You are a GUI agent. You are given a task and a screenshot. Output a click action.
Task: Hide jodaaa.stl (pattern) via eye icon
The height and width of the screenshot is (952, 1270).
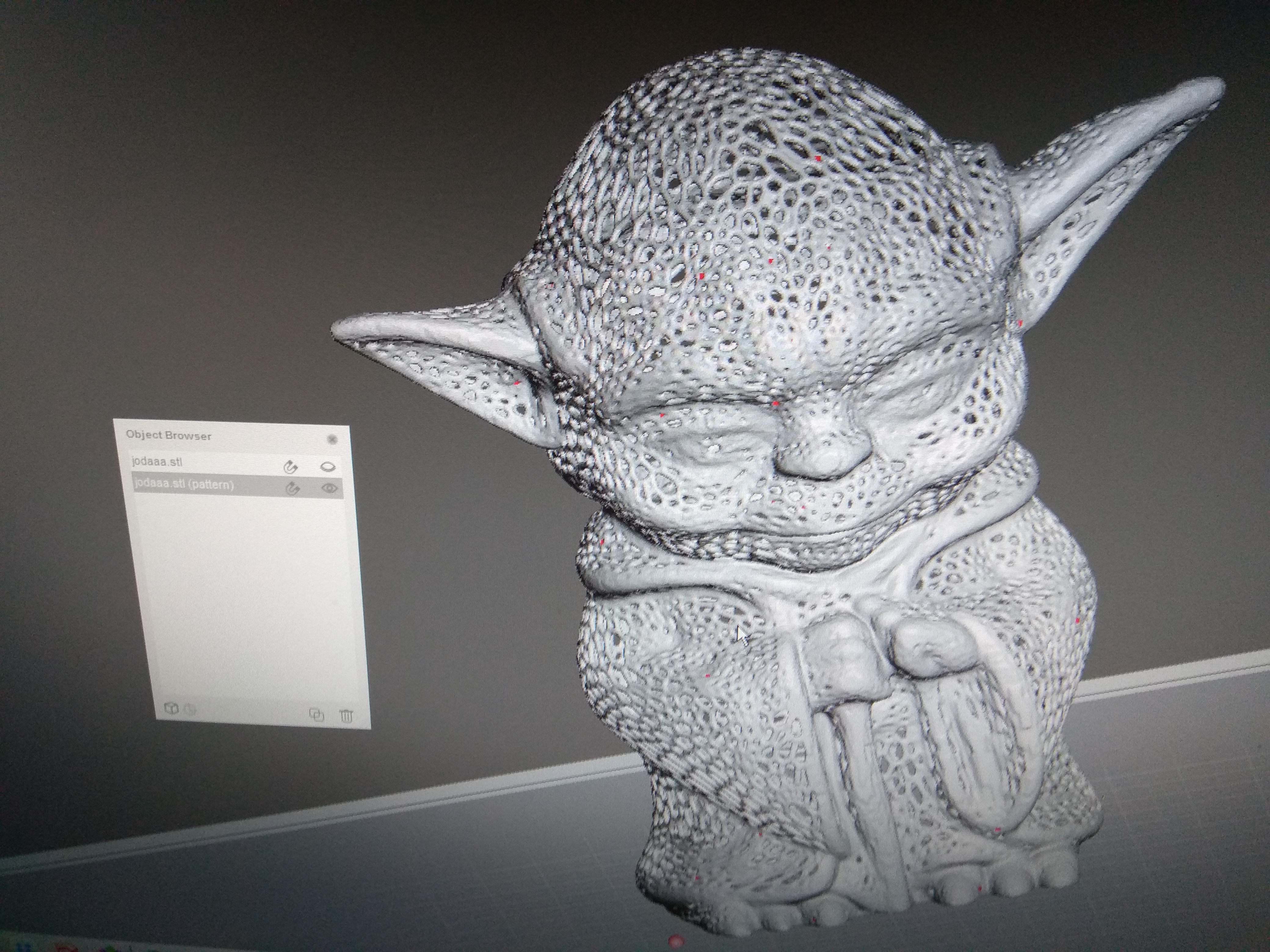[x=329, y=488]
